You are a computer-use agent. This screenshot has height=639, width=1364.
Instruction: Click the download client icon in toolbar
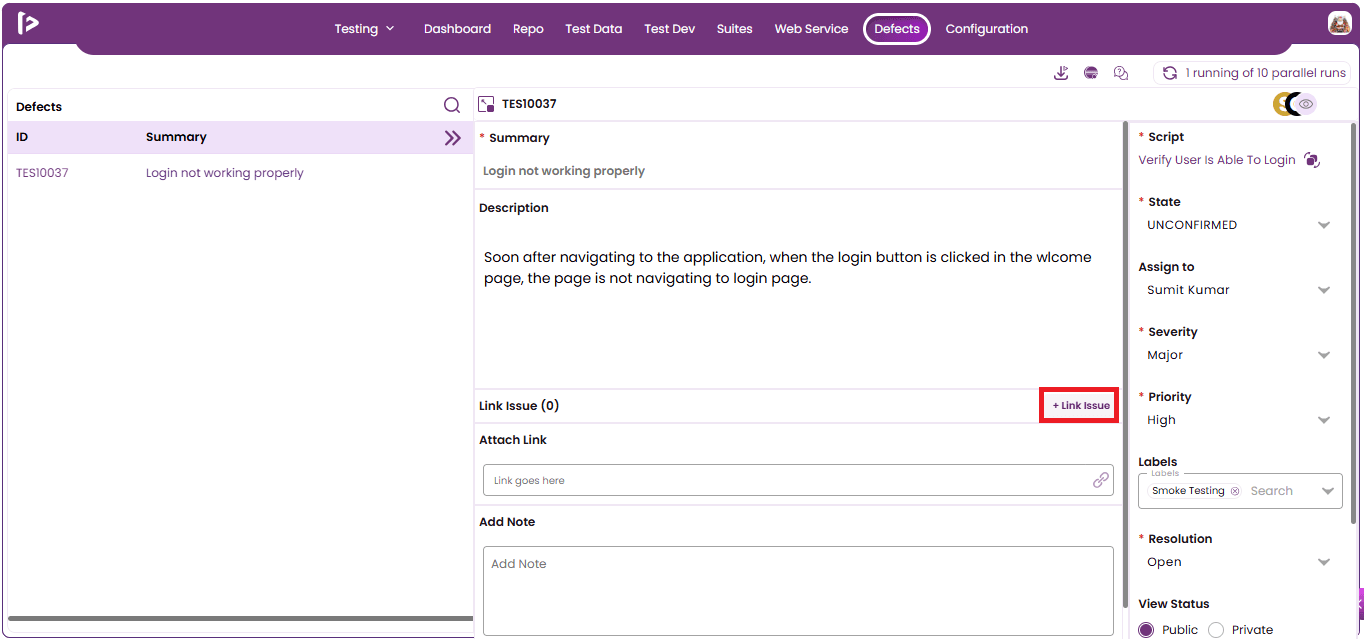point(1061,73)
